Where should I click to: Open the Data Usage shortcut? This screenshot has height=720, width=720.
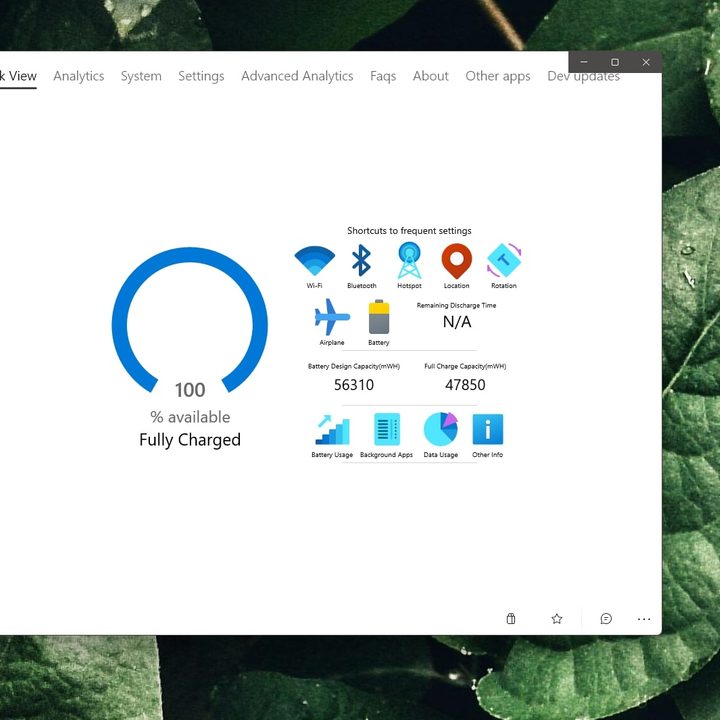point(441,435)
